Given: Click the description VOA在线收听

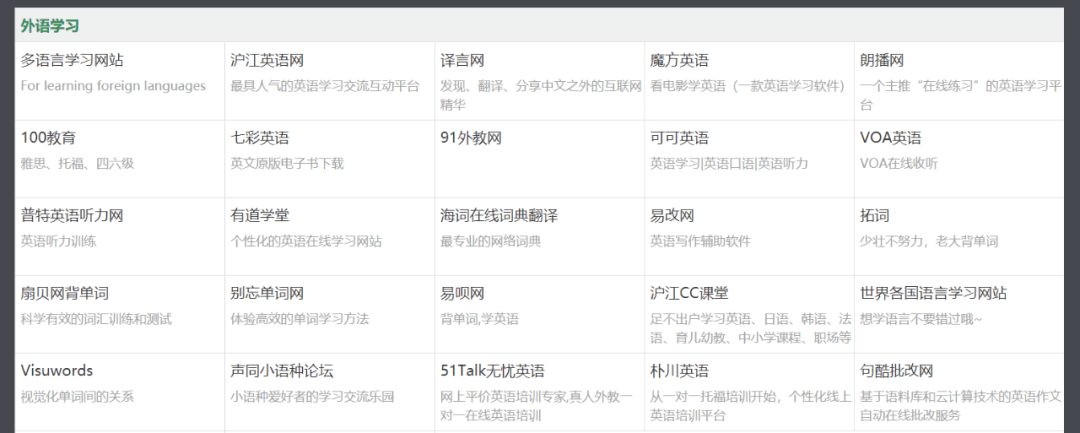Looking at the screenshot, I should (899, 164).
